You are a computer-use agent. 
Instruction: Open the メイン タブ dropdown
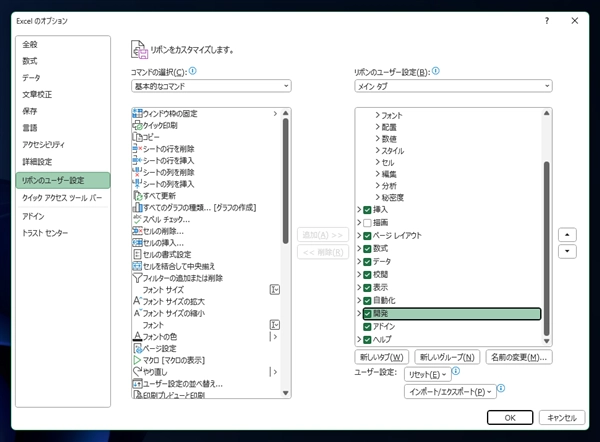pyautogui.click(x=453, y=86)
